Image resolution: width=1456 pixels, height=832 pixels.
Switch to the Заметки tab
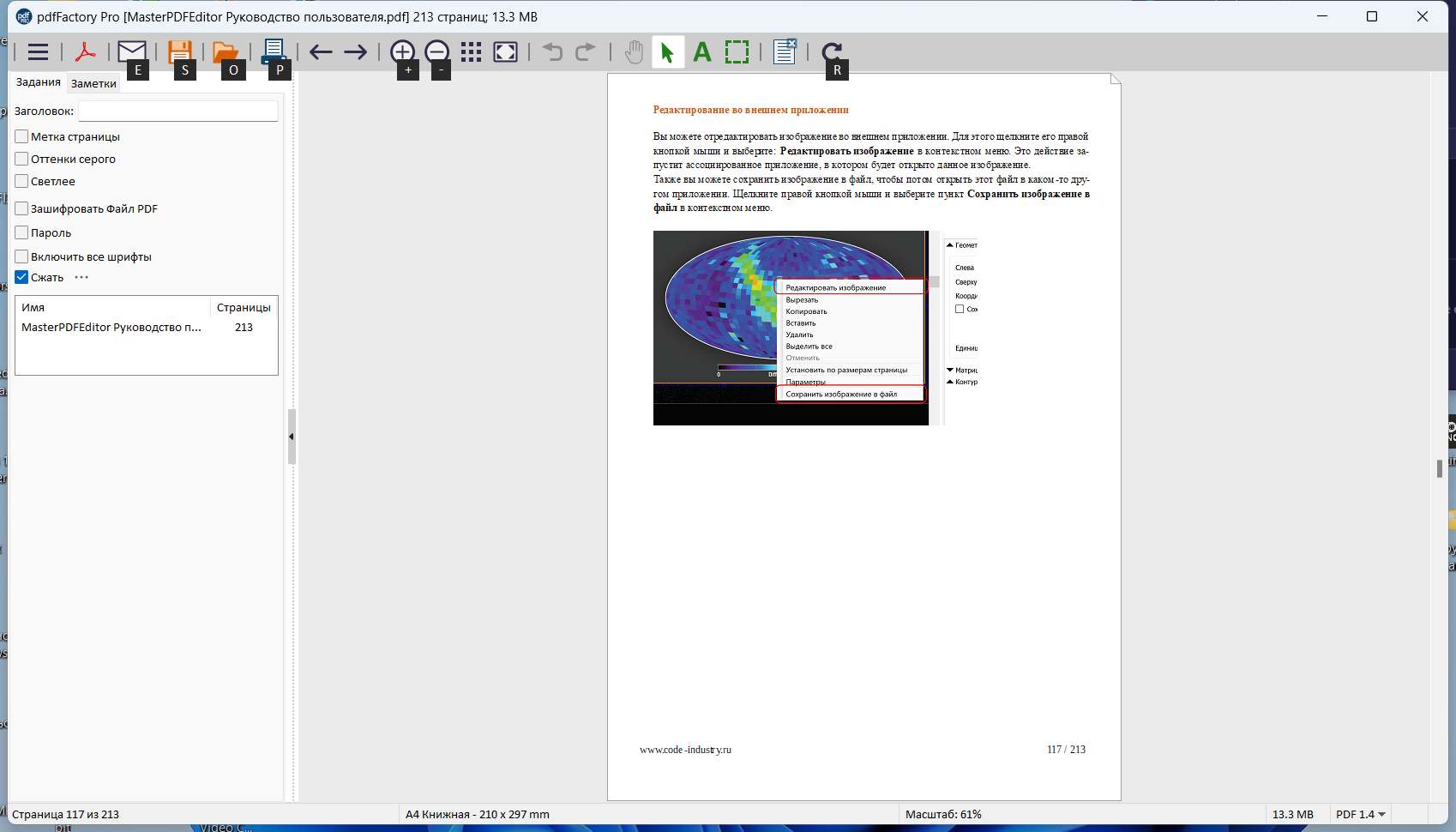click(93, 83)
